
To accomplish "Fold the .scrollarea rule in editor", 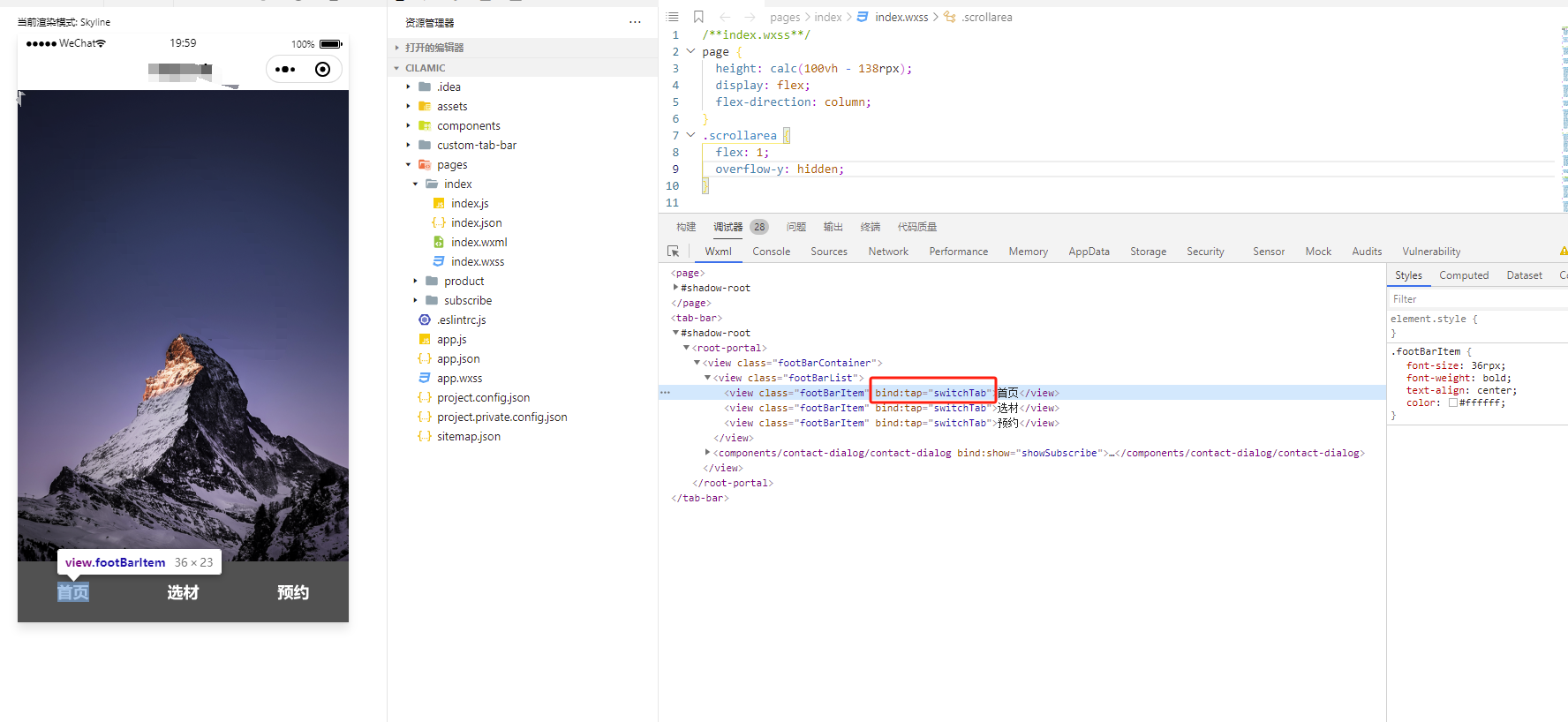I will click(x=690, y=135).
